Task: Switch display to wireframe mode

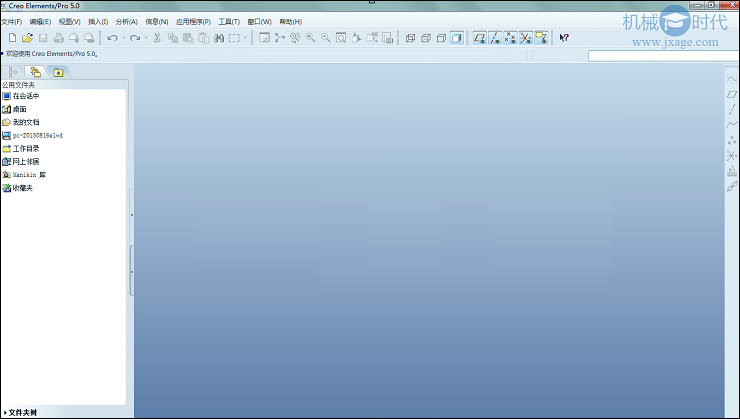Action: click(x=411, y=38)
